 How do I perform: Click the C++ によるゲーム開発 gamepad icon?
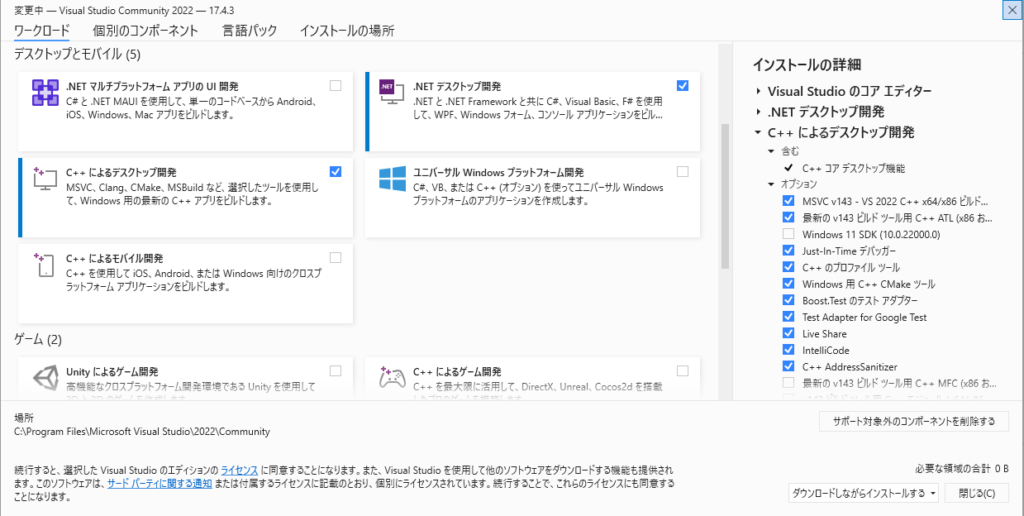point(392,378)
